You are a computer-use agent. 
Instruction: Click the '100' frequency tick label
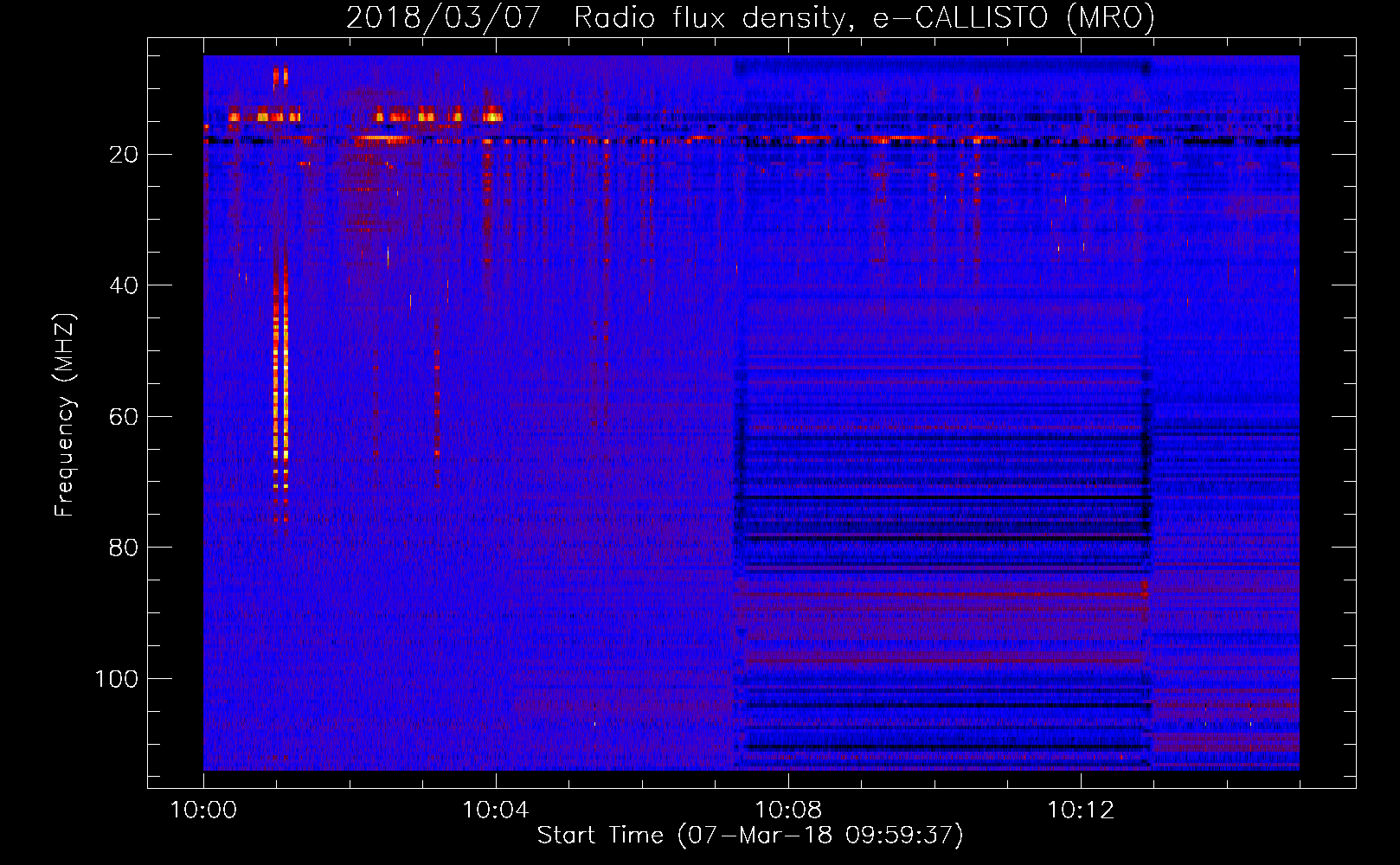(x=117, y=679)
